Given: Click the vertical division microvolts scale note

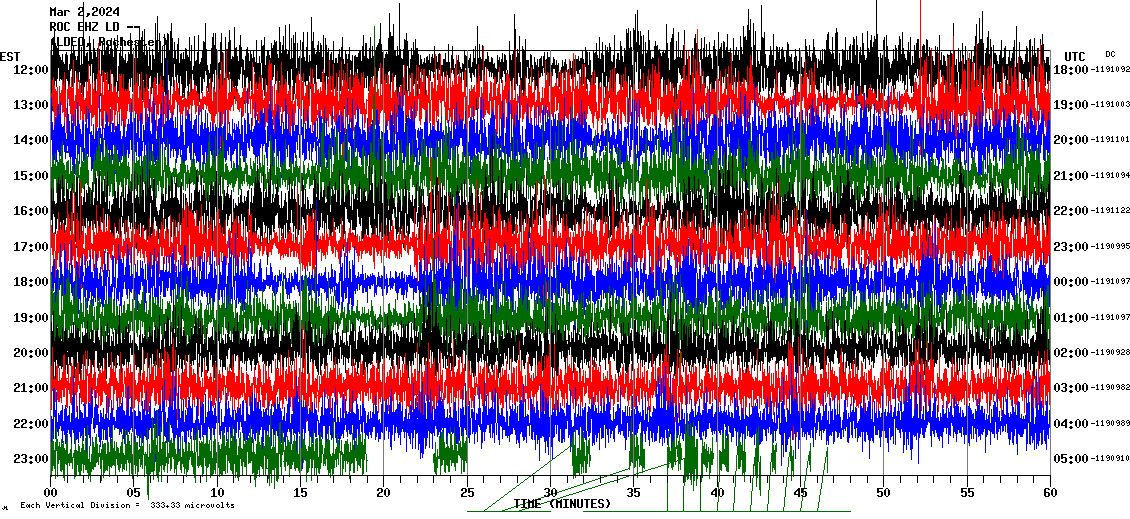Looking at the screenshot, I should (127, 506).
